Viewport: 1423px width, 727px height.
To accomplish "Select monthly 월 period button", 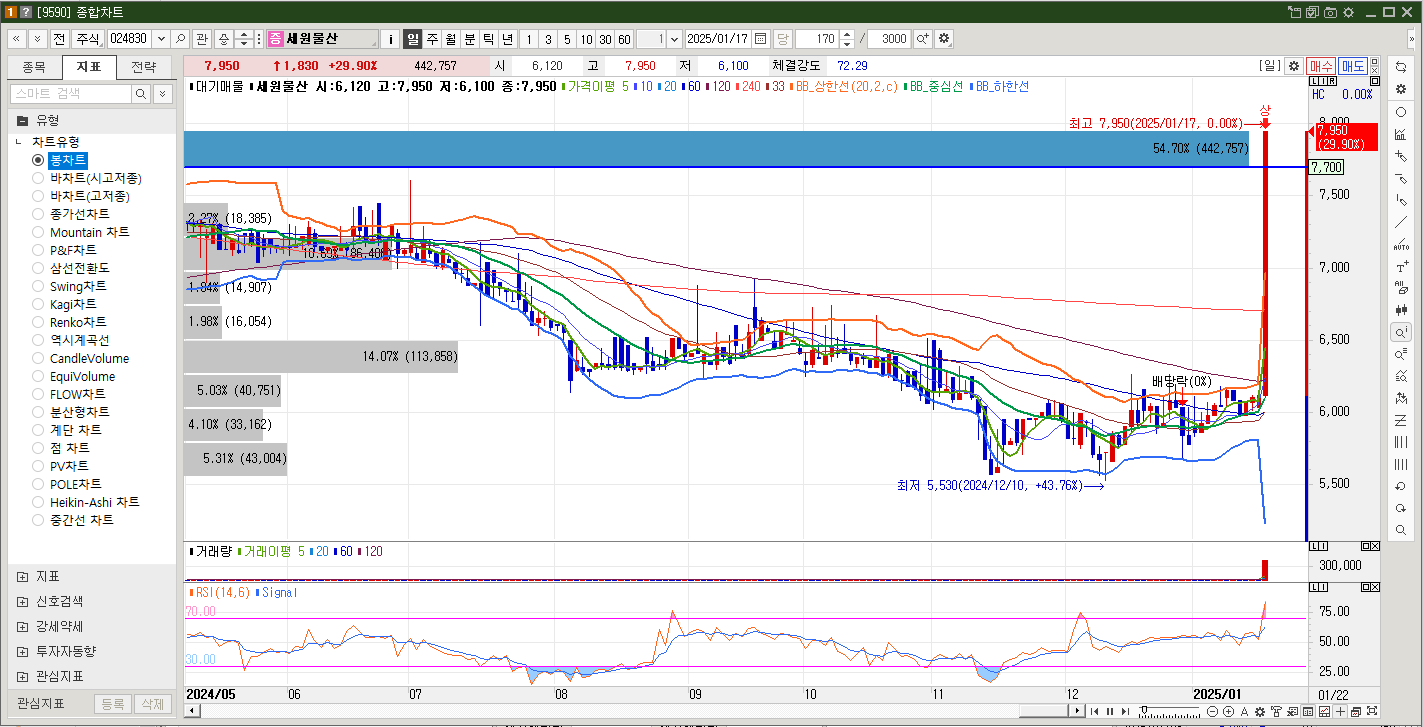I will pos(451,39).
